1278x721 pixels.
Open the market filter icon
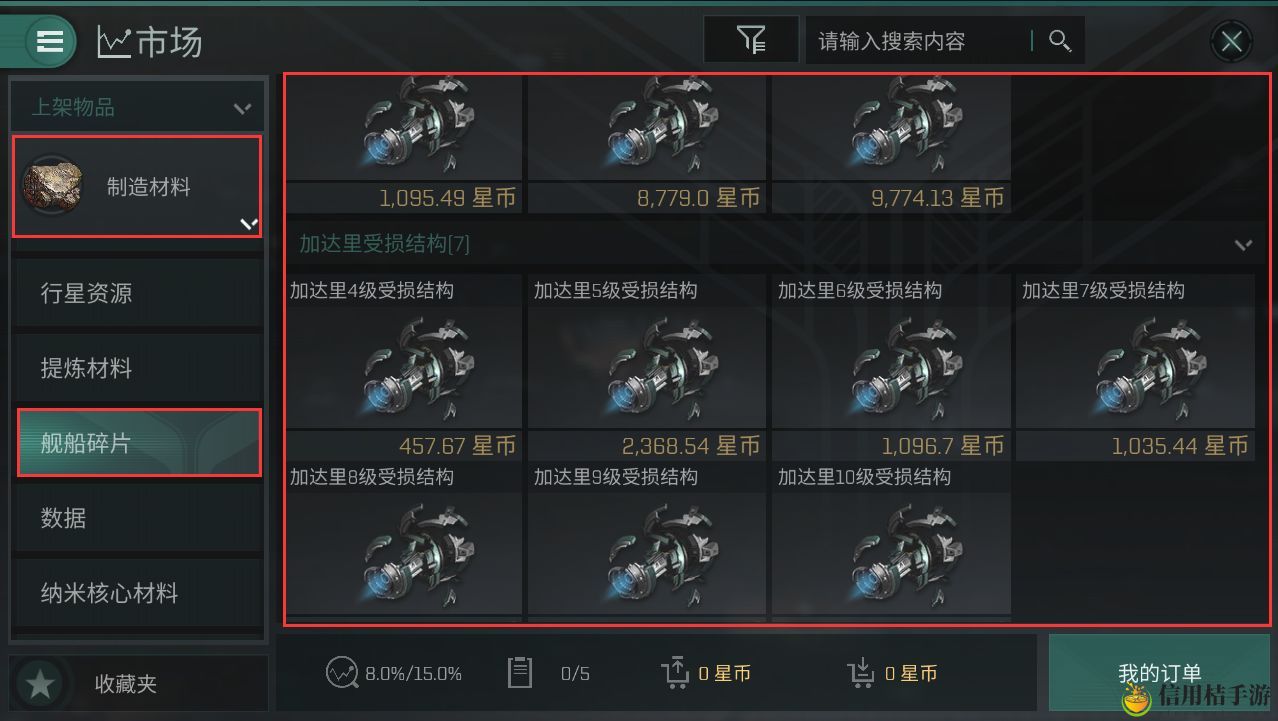pos(751,40)
